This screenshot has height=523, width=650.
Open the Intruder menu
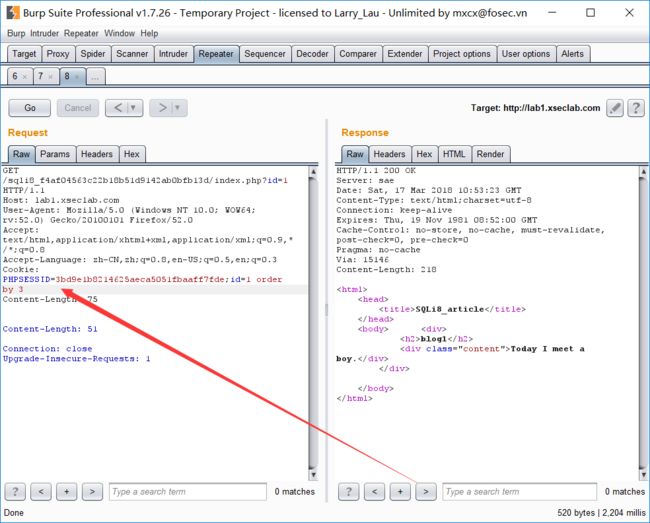click(44, 34)
